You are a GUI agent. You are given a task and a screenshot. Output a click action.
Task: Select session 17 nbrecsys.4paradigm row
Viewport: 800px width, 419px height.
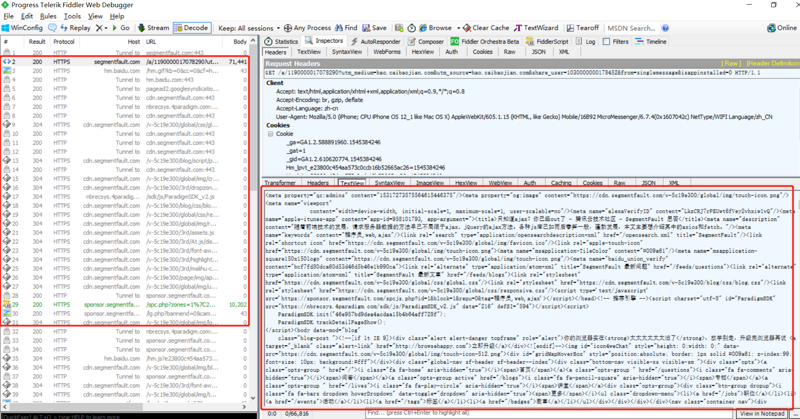tap(125, 196)
